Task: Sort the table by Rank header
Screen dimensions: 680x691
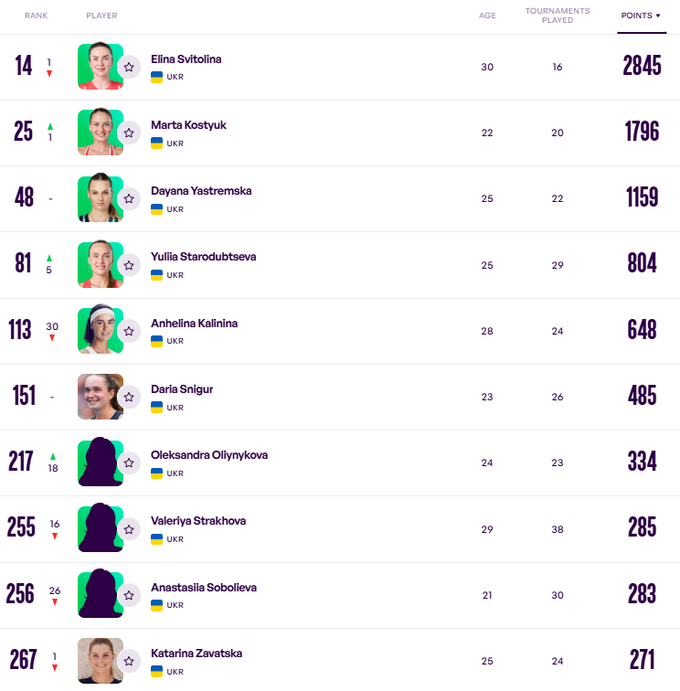Action: (36, 16)
